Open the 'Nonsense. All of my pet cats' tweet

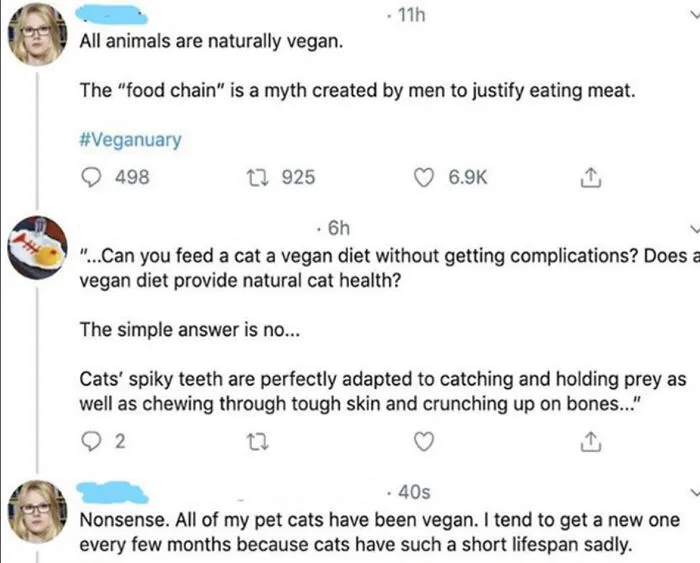click(x=379, y=532)
